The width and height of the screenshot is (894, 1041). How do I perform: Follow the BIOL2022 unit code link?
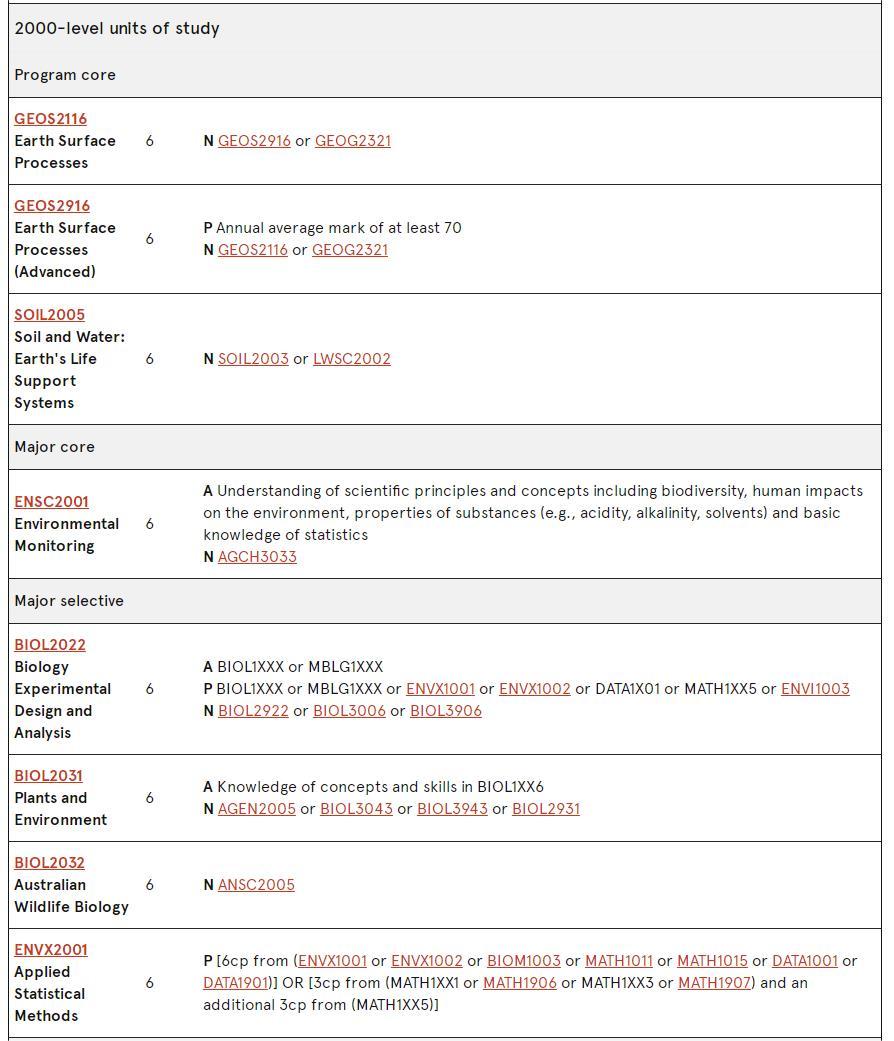(50, 645)
